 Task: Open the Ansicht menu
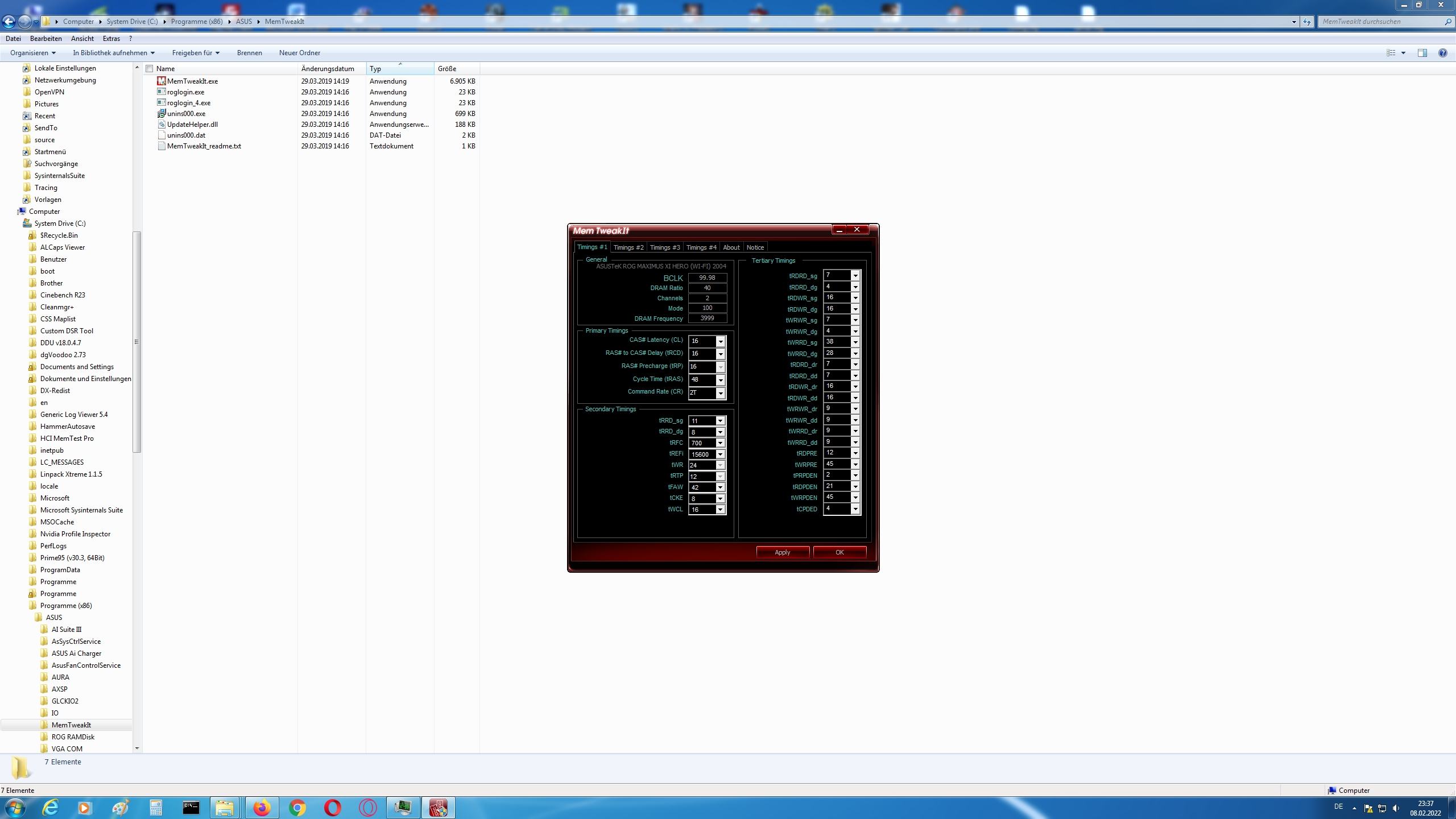point(82,39)
